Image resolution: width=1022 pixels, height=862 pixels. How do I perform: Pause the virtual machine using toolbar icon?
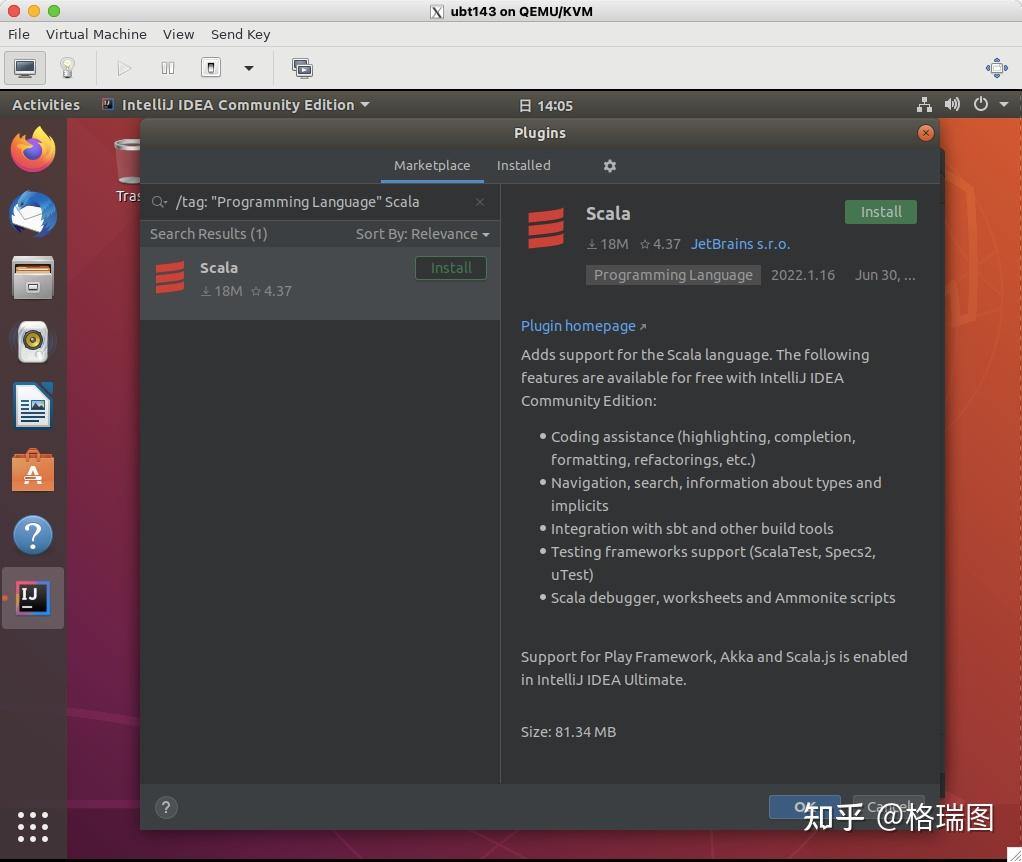point(167,68)
